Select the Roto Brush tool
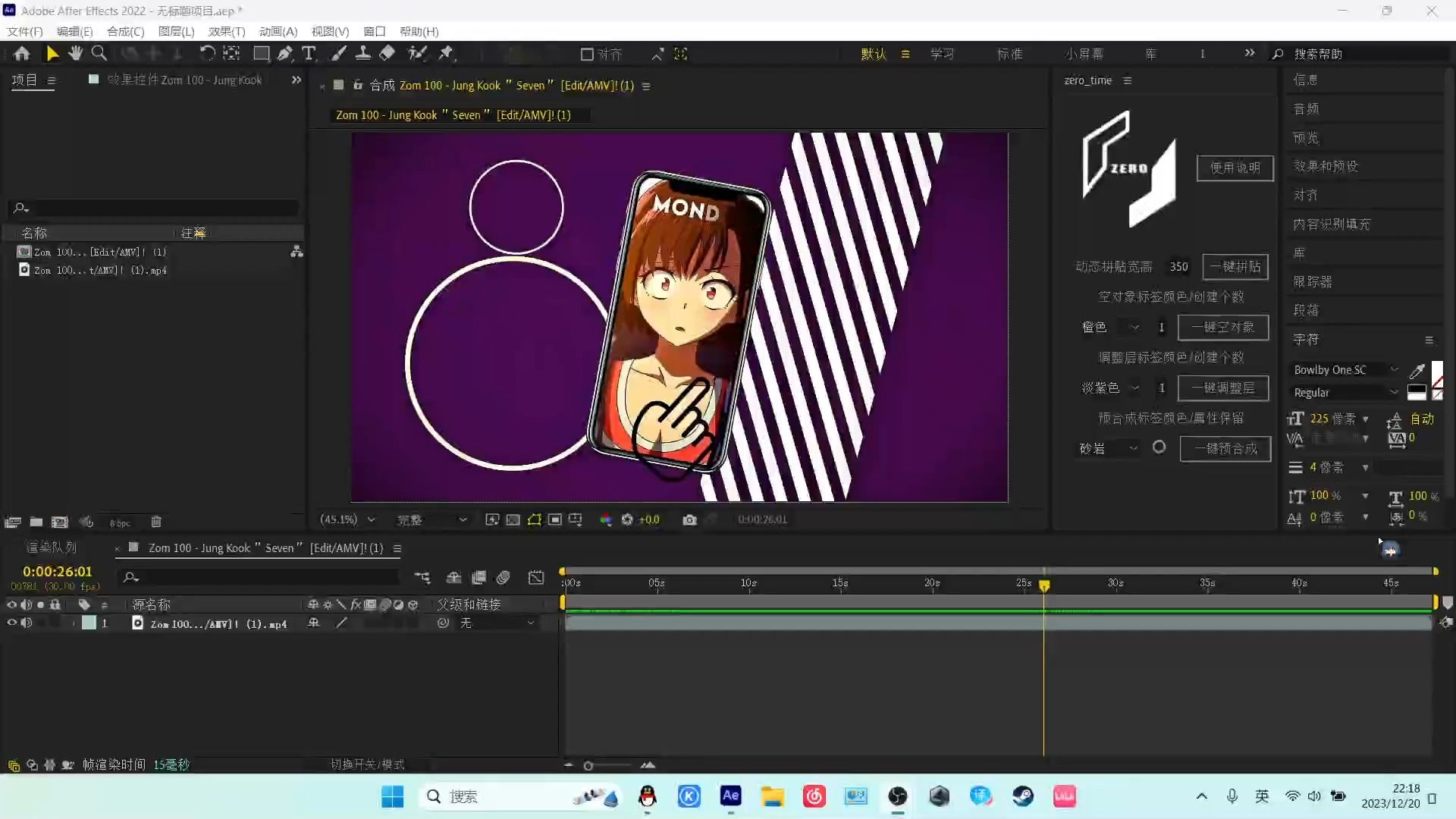Image resolution: width=1456 pixels, height=819 pixels. [x=417, y=54]
